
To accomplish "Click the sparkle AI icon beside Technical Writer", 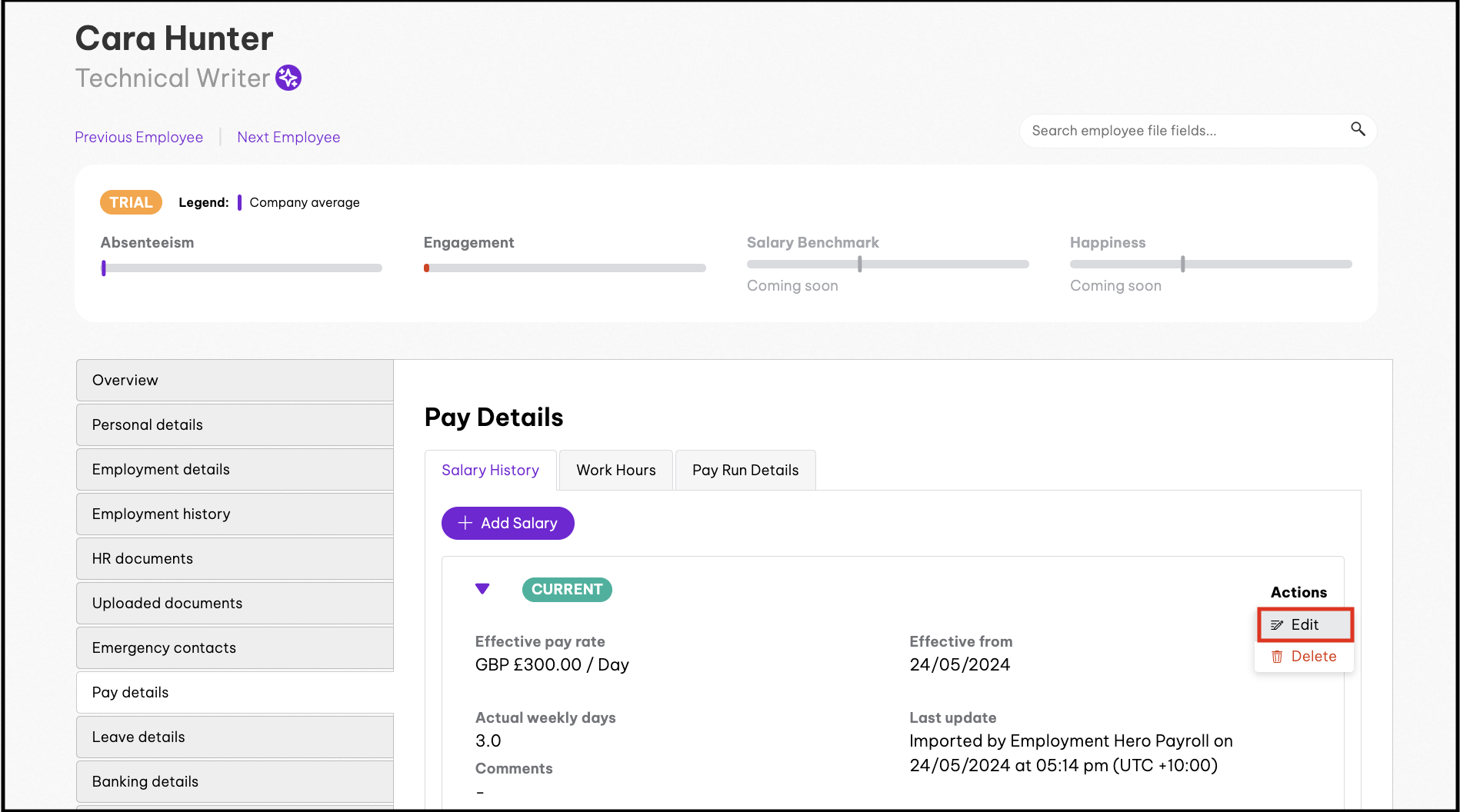I will coord(288,78).
